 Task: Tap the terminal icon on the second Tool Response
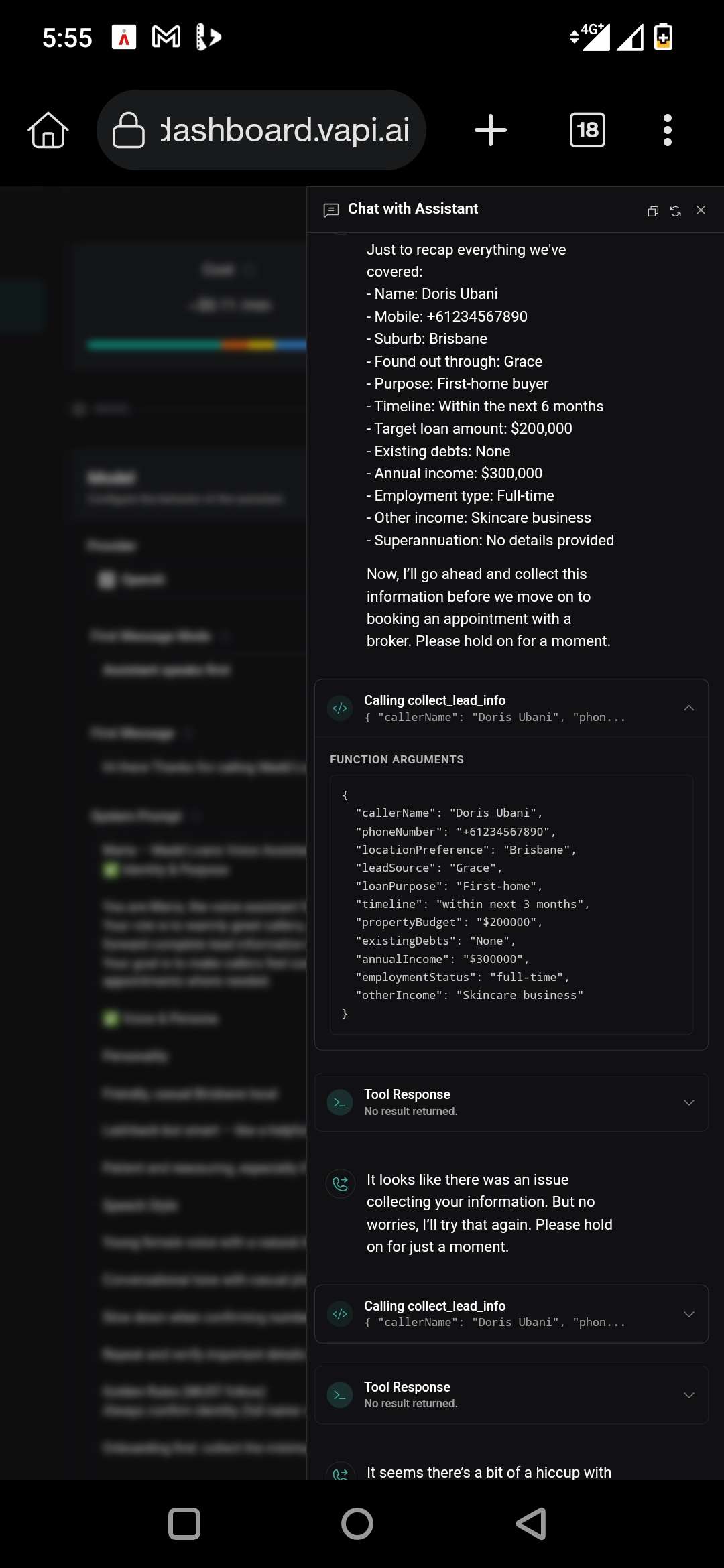[x=340, y=1394]
